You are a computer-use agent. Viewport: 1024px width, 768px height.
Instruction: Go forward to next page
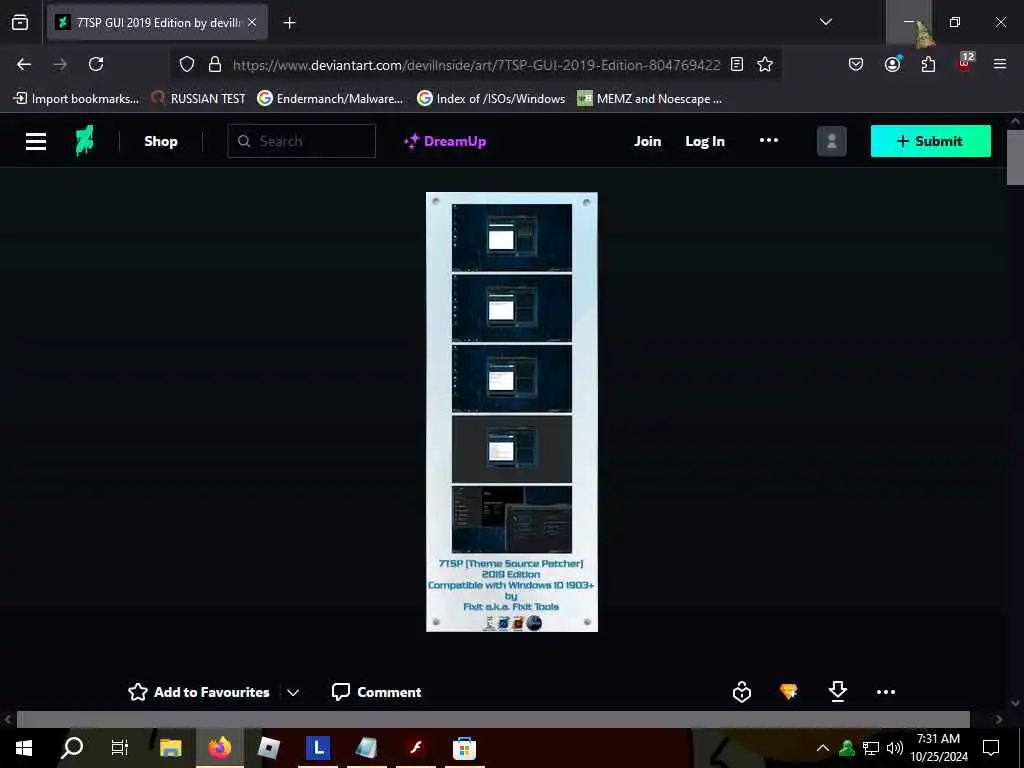60,64
